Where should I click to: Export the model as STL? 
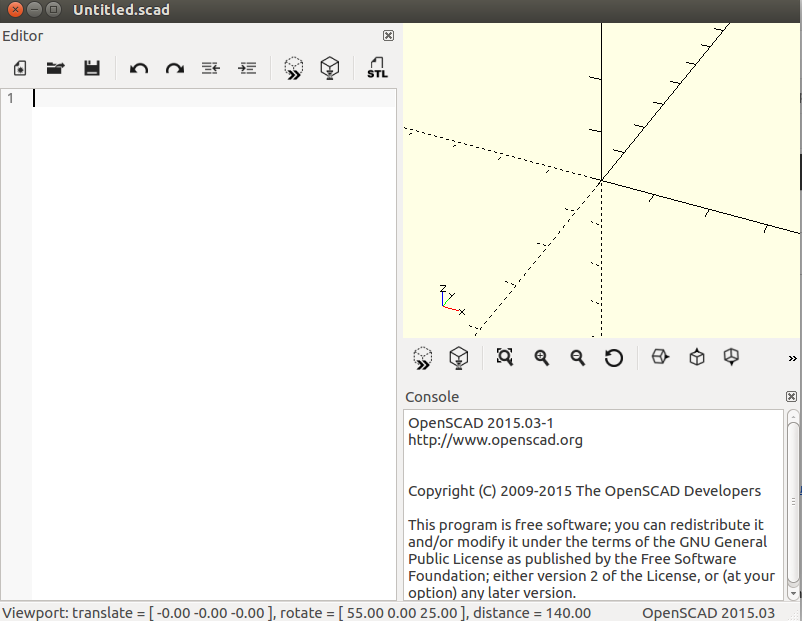click(377, 68)
